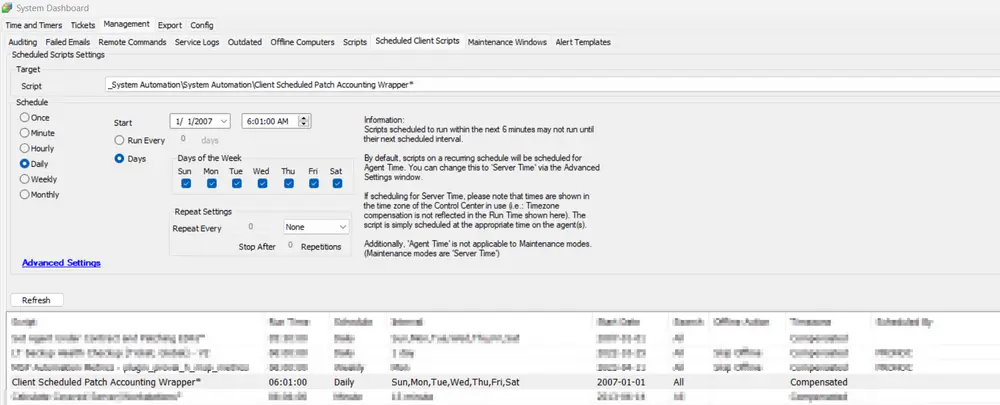Screen dimensions: 1000x405
Task: Open the Repeat Every None dropdown
Action: click(x=342, y=227)
